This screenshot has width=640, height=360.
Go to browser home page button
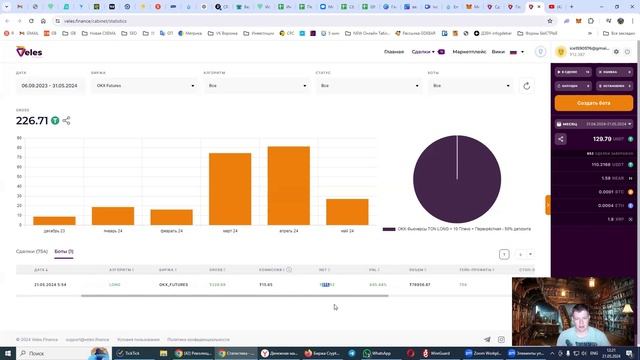pos(43,21)
